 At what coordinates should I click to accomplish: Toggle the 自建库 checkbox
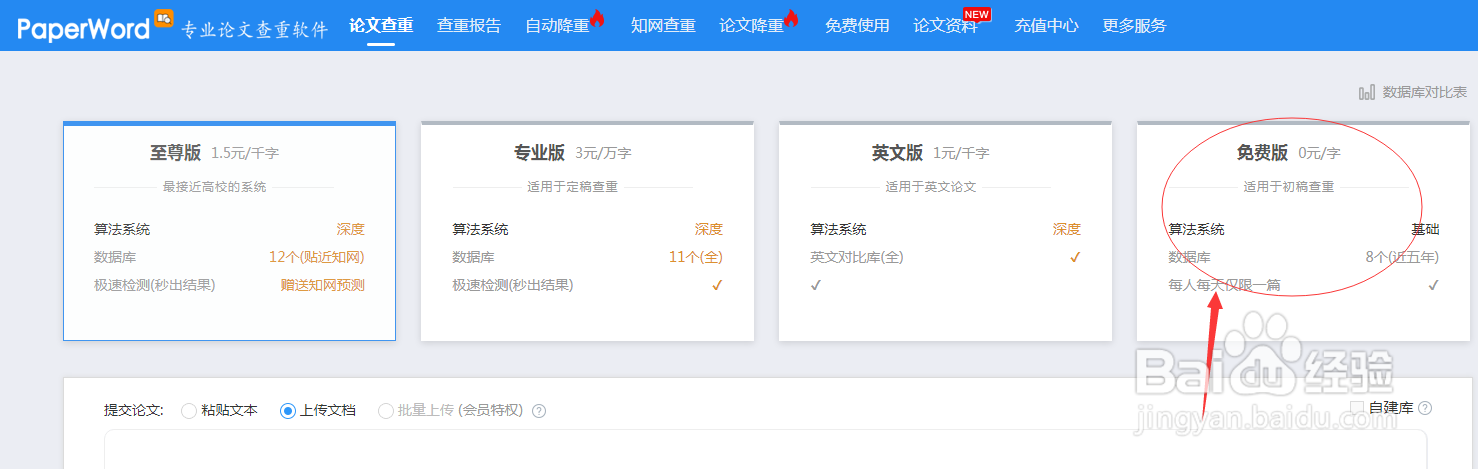tap(1357, 407)
